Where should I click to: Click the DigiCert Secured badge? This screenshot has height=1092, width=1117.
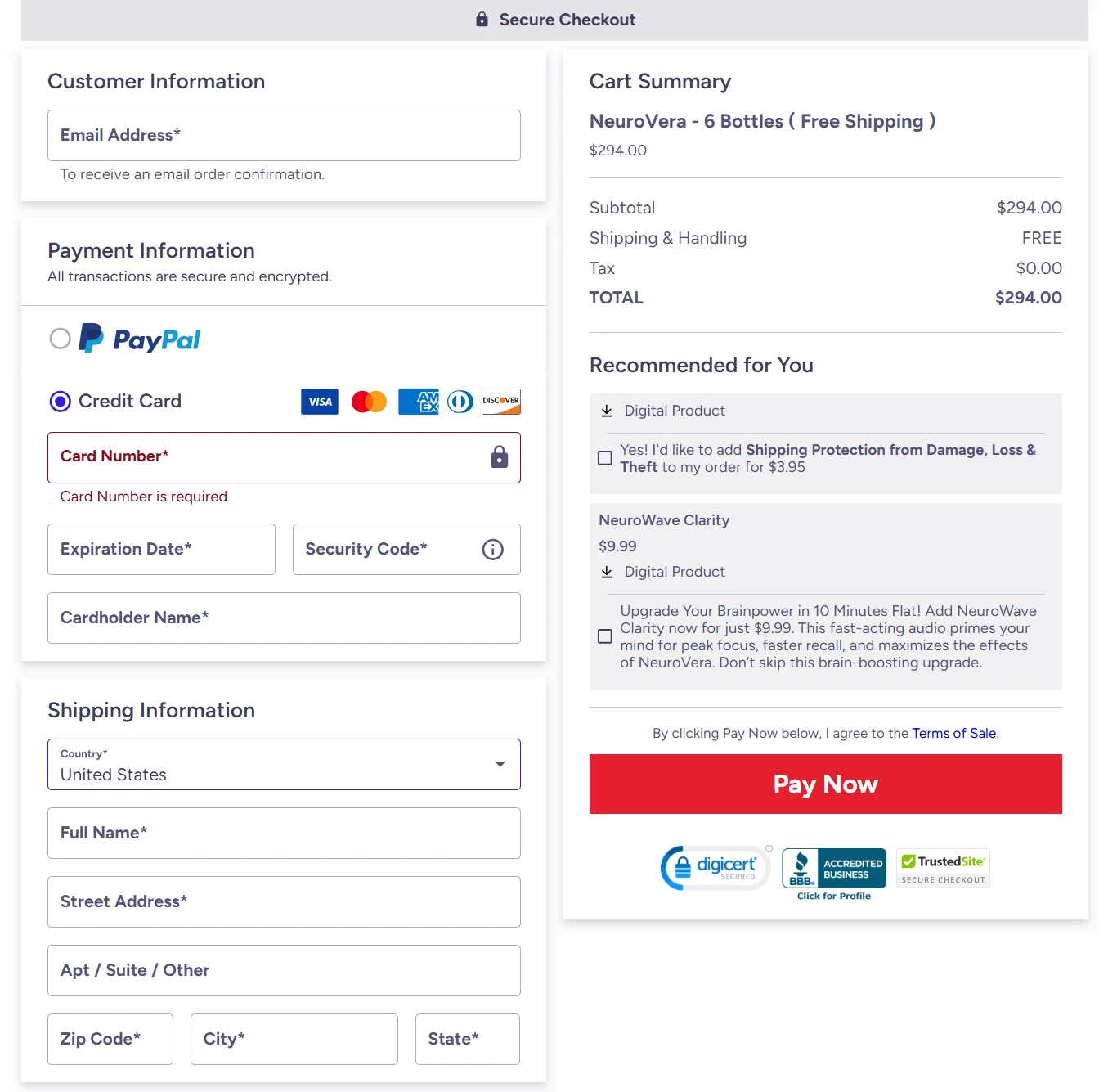(716, 868)
